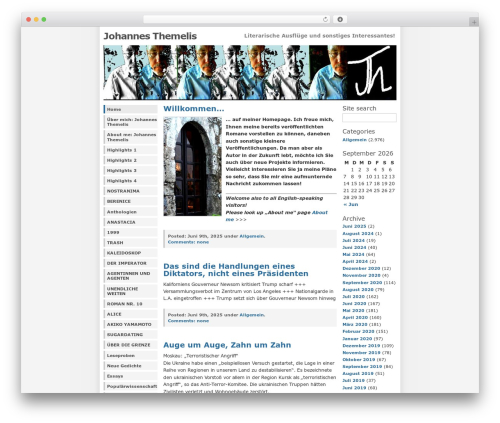Open Comments: none under Diktators post
Viewport: 500px width, 423px height.
[188, 321]
